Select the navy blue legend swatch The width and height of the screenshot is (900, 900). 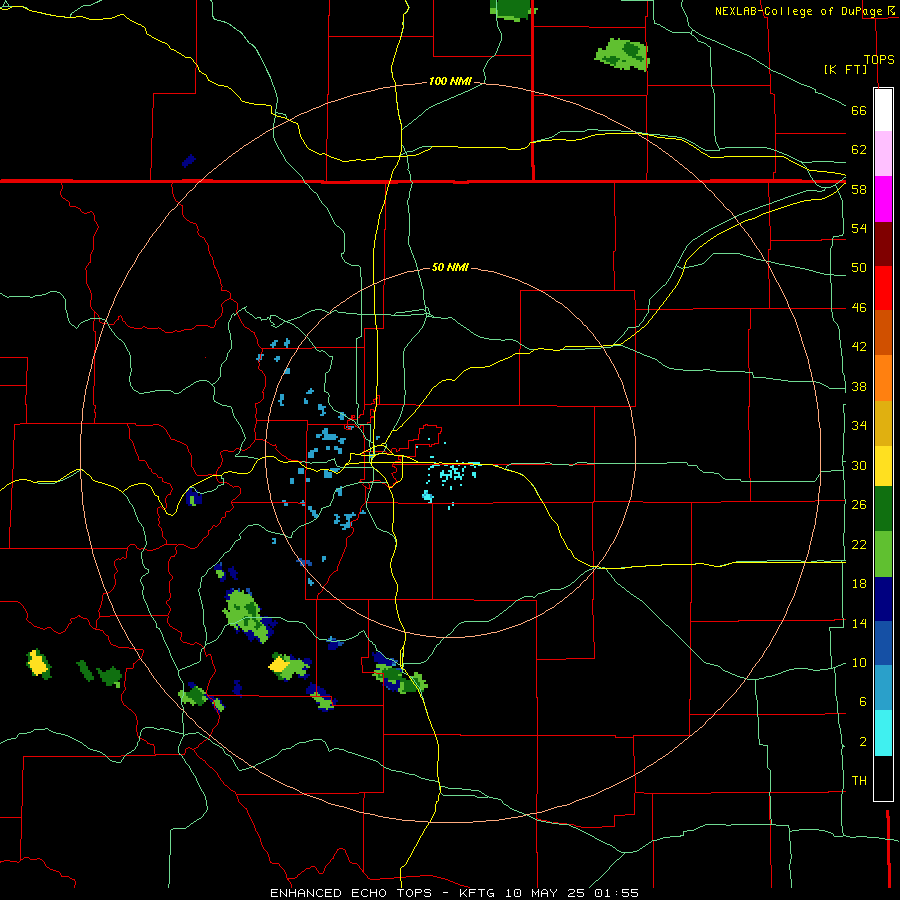(883, 599)
